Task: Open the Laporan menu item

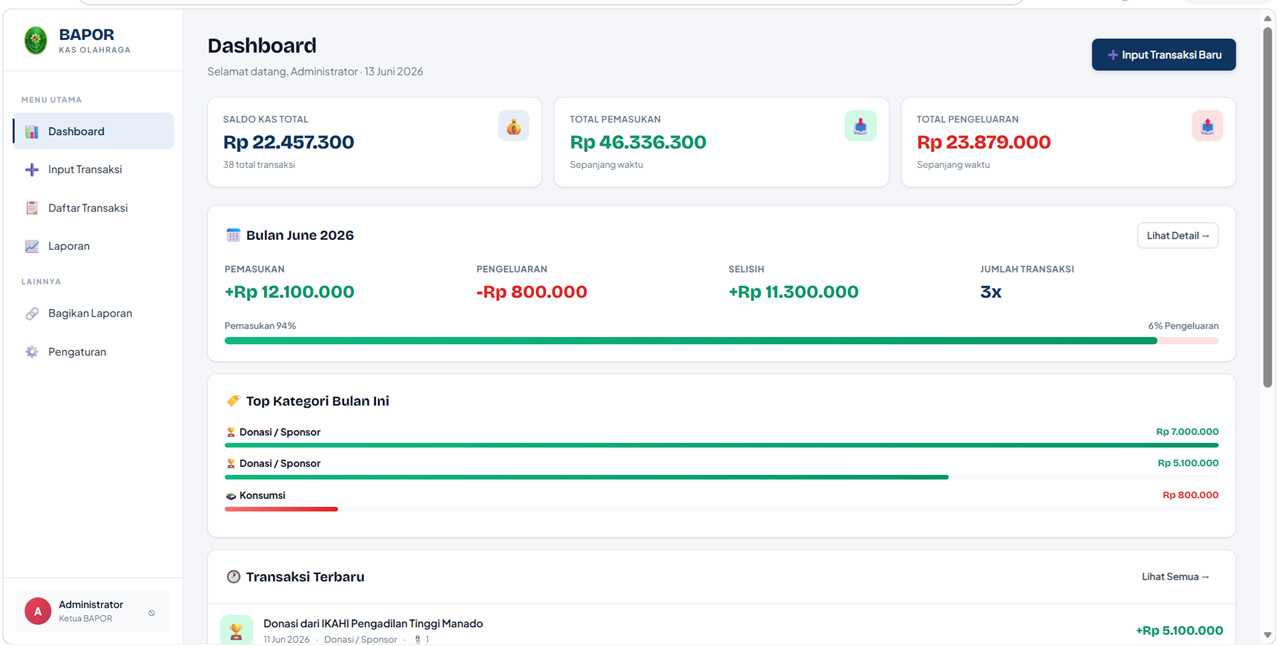Action: pyautogui.click(x=93, y=246)
